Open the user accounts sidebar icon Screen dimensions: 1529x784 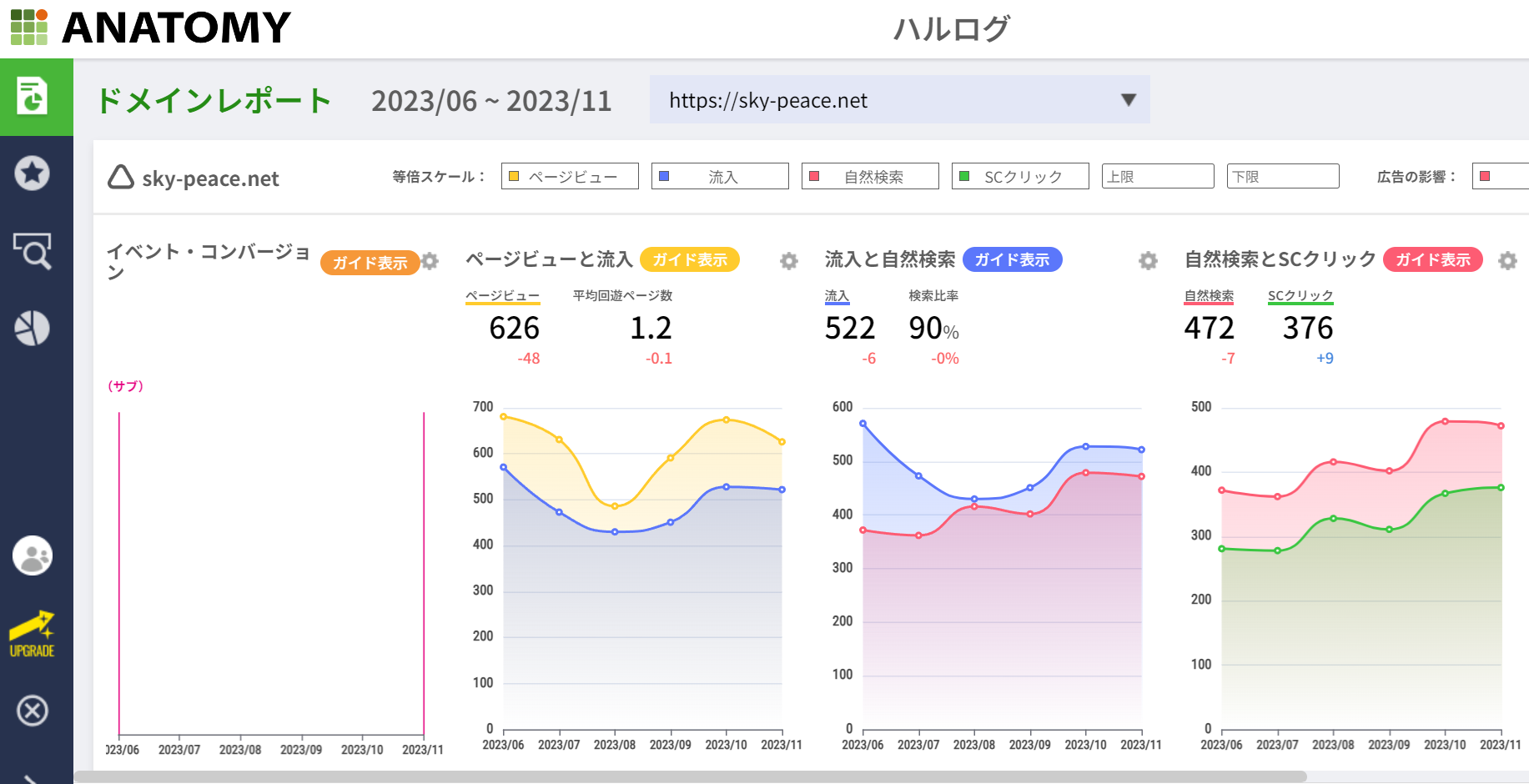point(33,556)
